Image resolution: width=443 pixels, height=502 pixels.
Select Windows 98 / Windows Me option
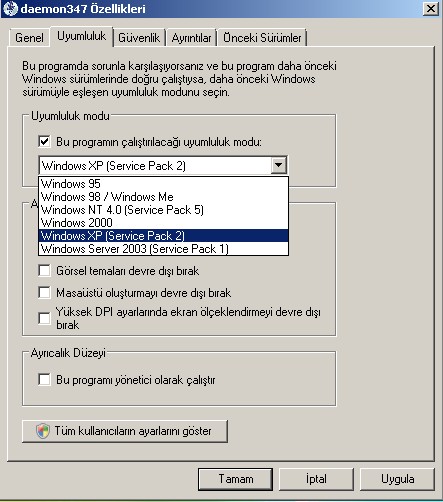[x=163, y=197]
